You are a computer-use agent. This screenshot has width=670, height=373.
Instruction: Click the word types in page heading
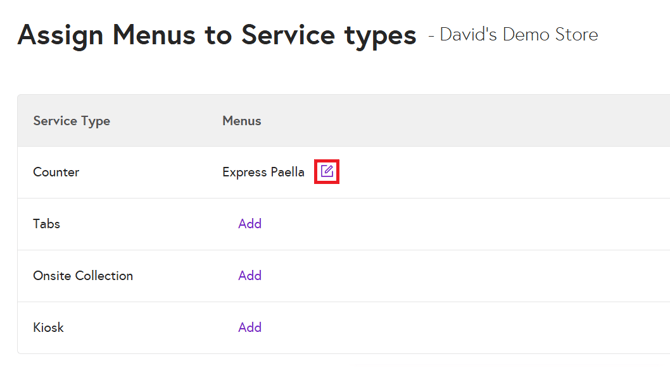[380, 36]
